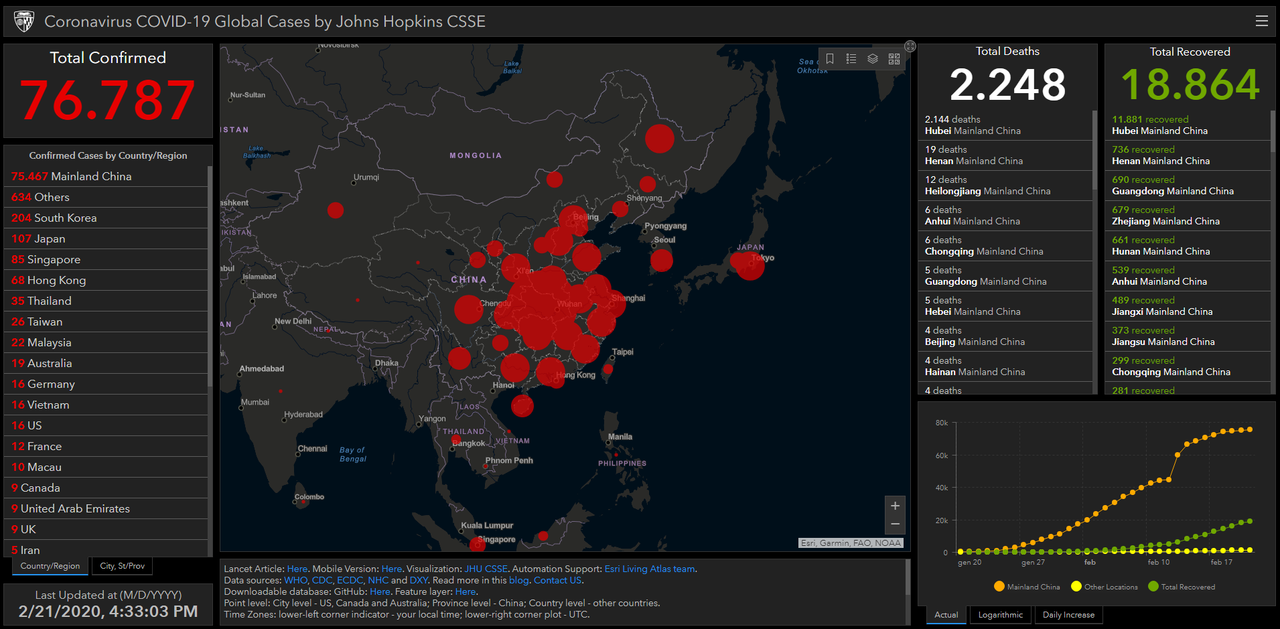Open the Mobile Version 'Here' link
Viewport: 1280px width, 629px height.
(x=392, y=569)
